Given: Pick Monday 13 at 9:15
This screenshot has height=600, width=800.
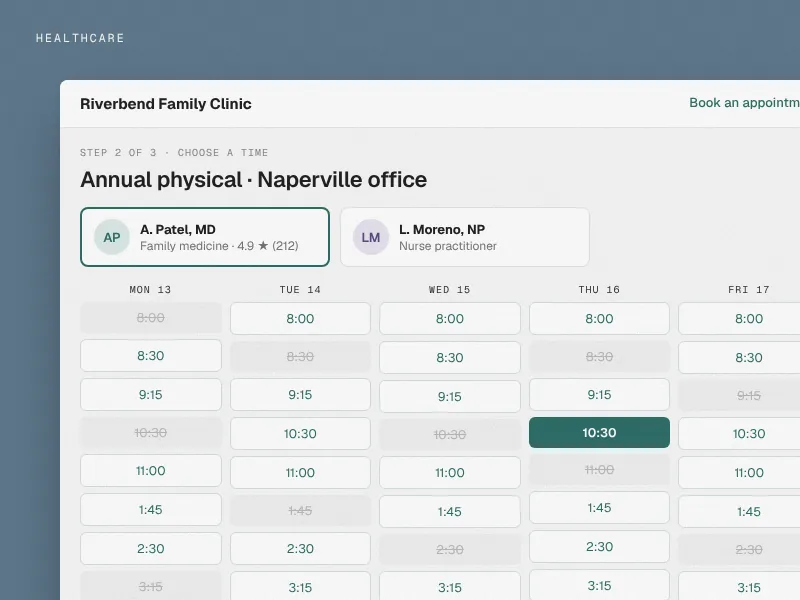Looking at the screenshot, I should (151, 394).
